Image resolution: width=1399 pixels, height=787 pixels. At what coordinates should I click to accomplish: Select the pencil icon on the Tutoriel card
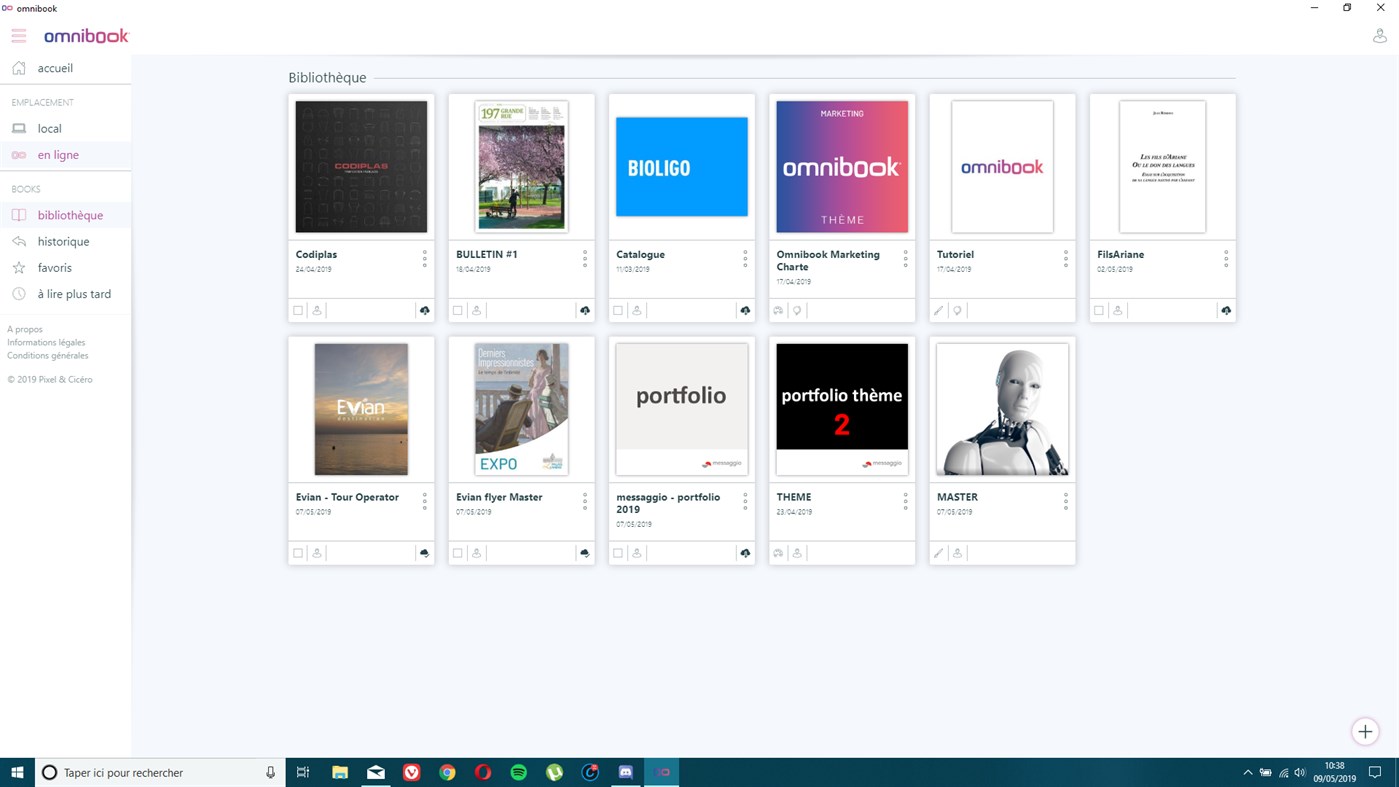tap(937, 310)
